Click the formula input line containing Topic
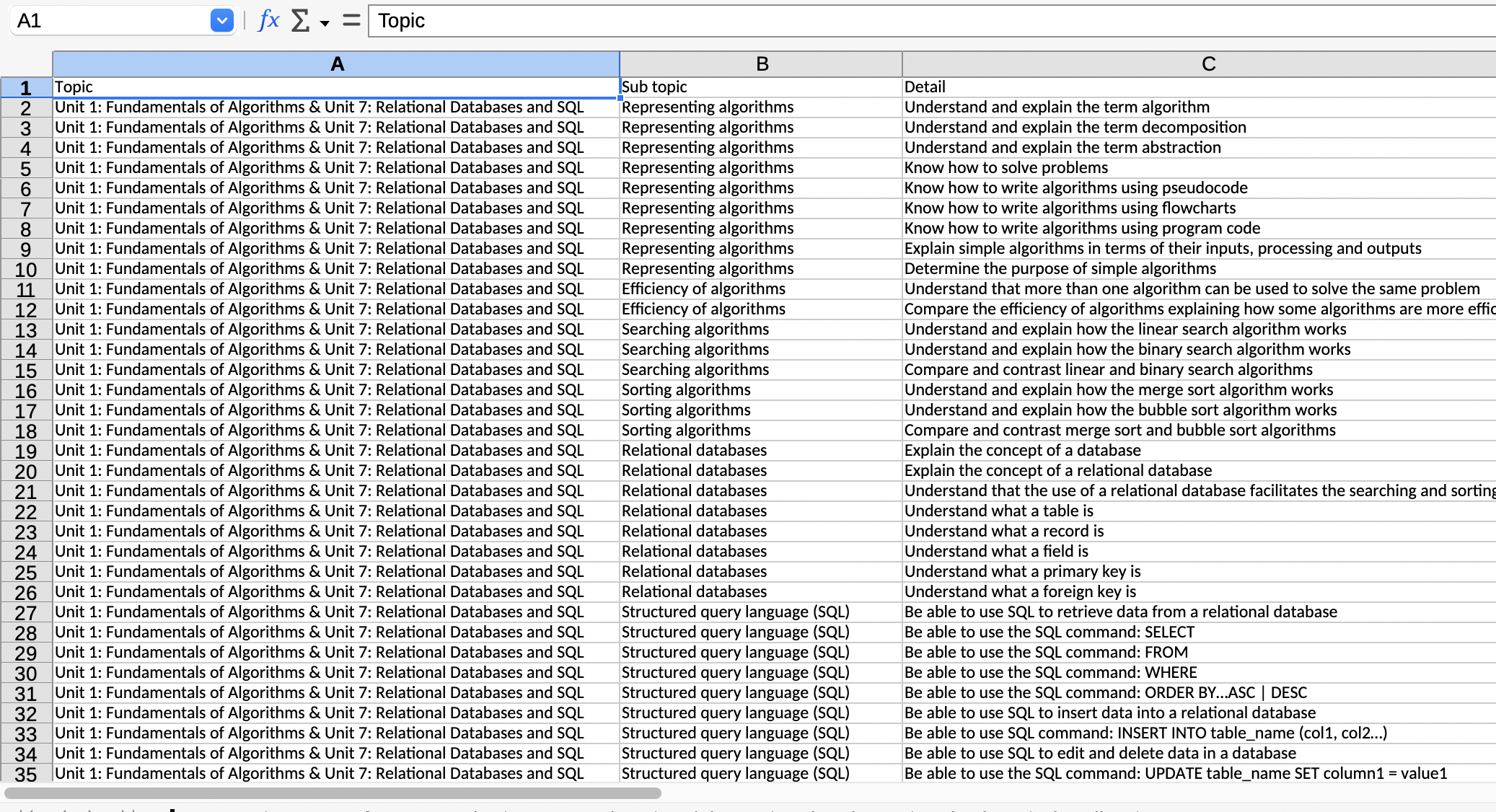1496x812 pixels. tap(930, 21)
